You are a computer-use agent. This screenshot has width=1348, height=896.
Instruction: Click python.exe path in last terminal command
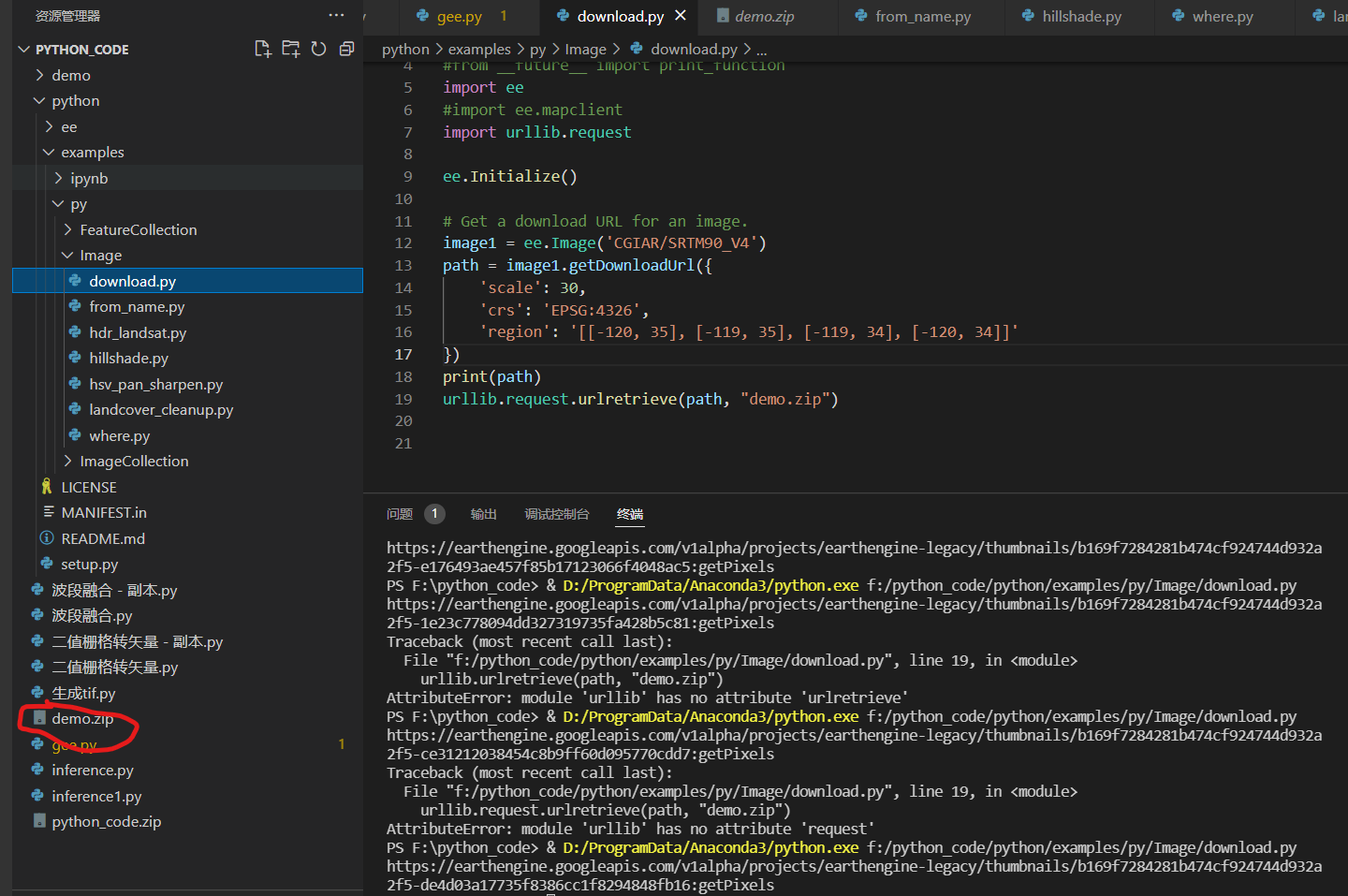click(x=711, y=847)
